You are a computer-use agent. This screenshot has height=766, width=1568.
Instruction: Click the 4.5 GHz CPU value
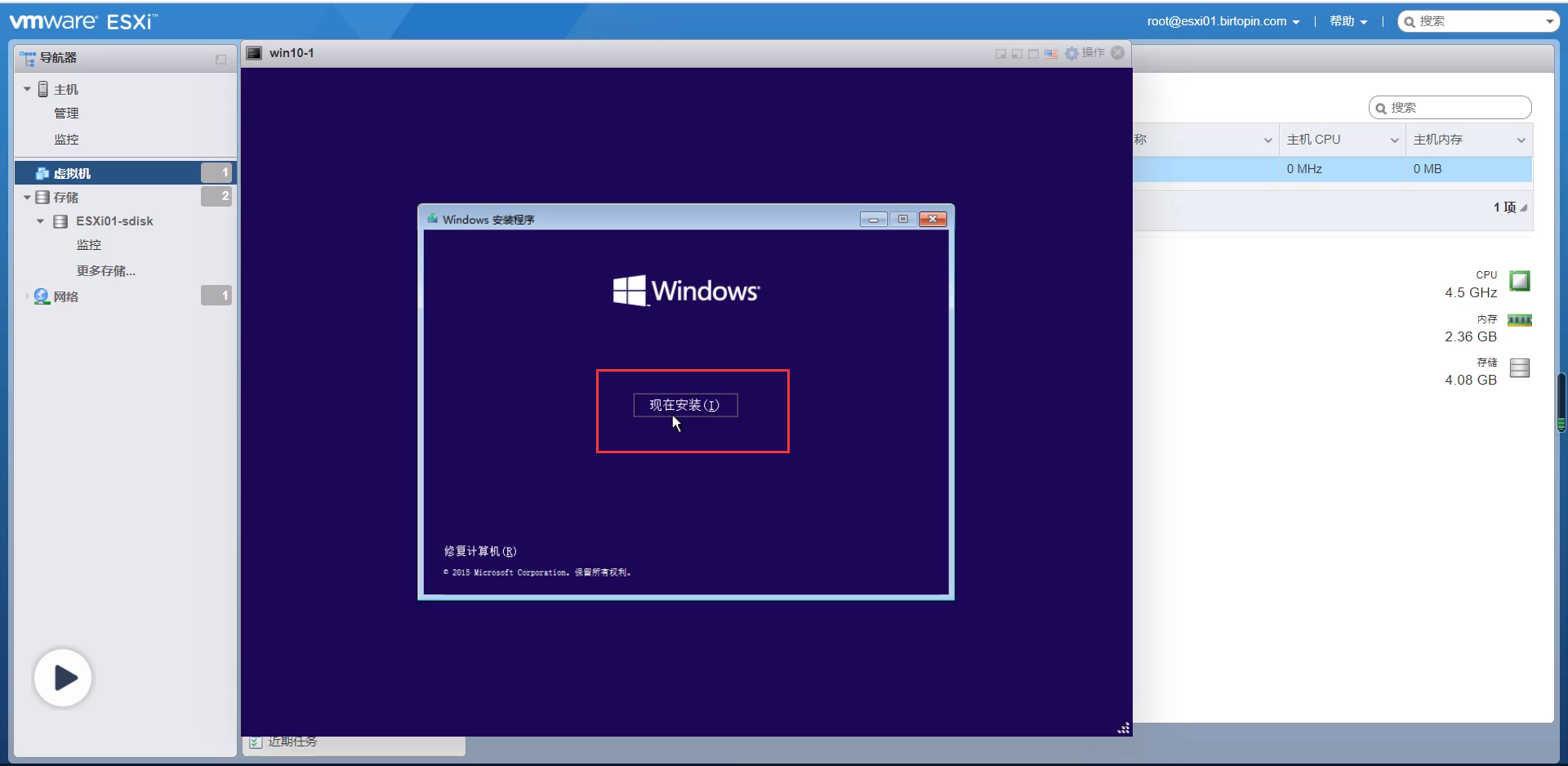tap(1471, 293)
